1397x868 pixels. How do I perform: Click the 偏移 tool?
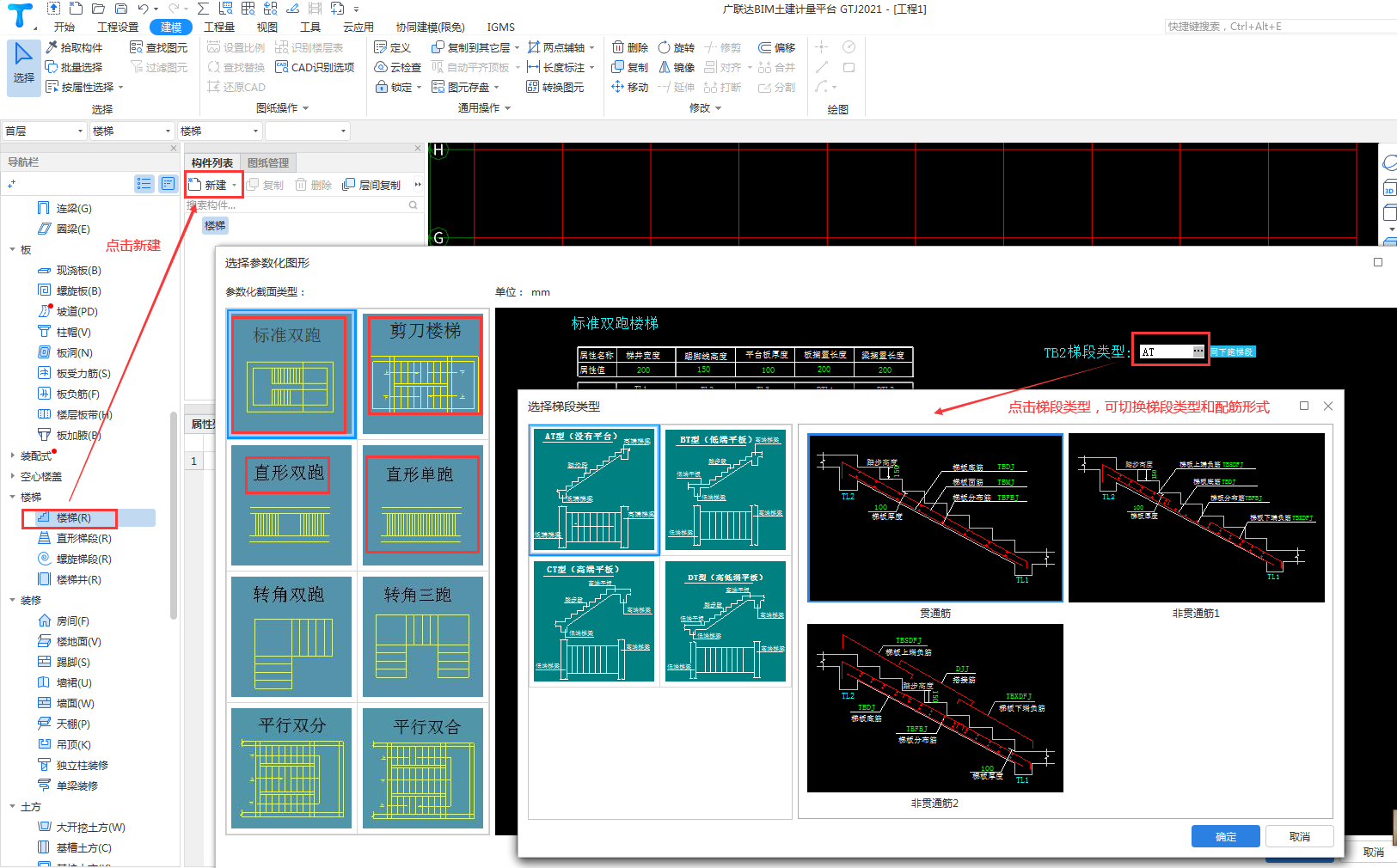(777, 47)
